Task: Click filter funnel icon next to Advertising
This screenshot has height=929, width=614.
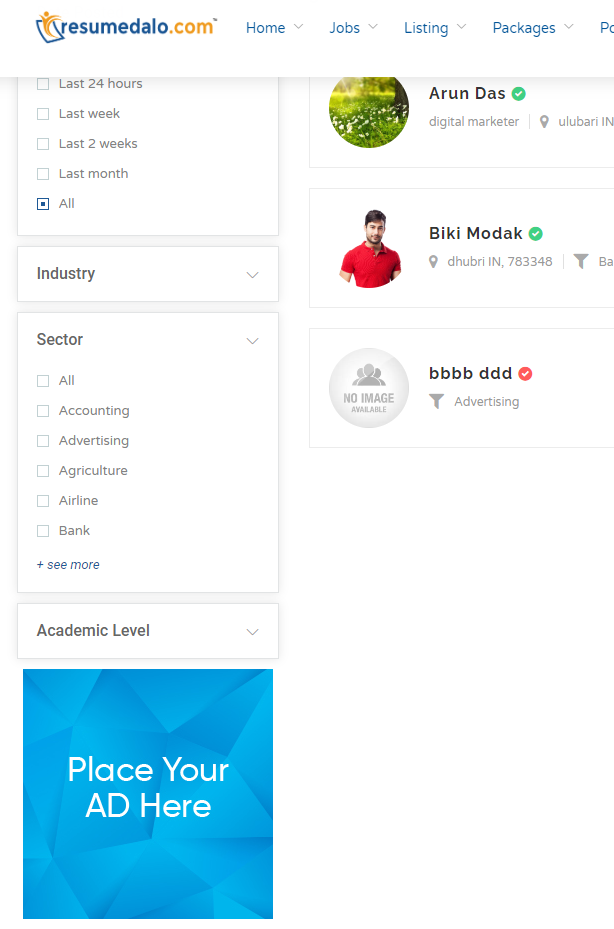Action: tap(436, 401)
